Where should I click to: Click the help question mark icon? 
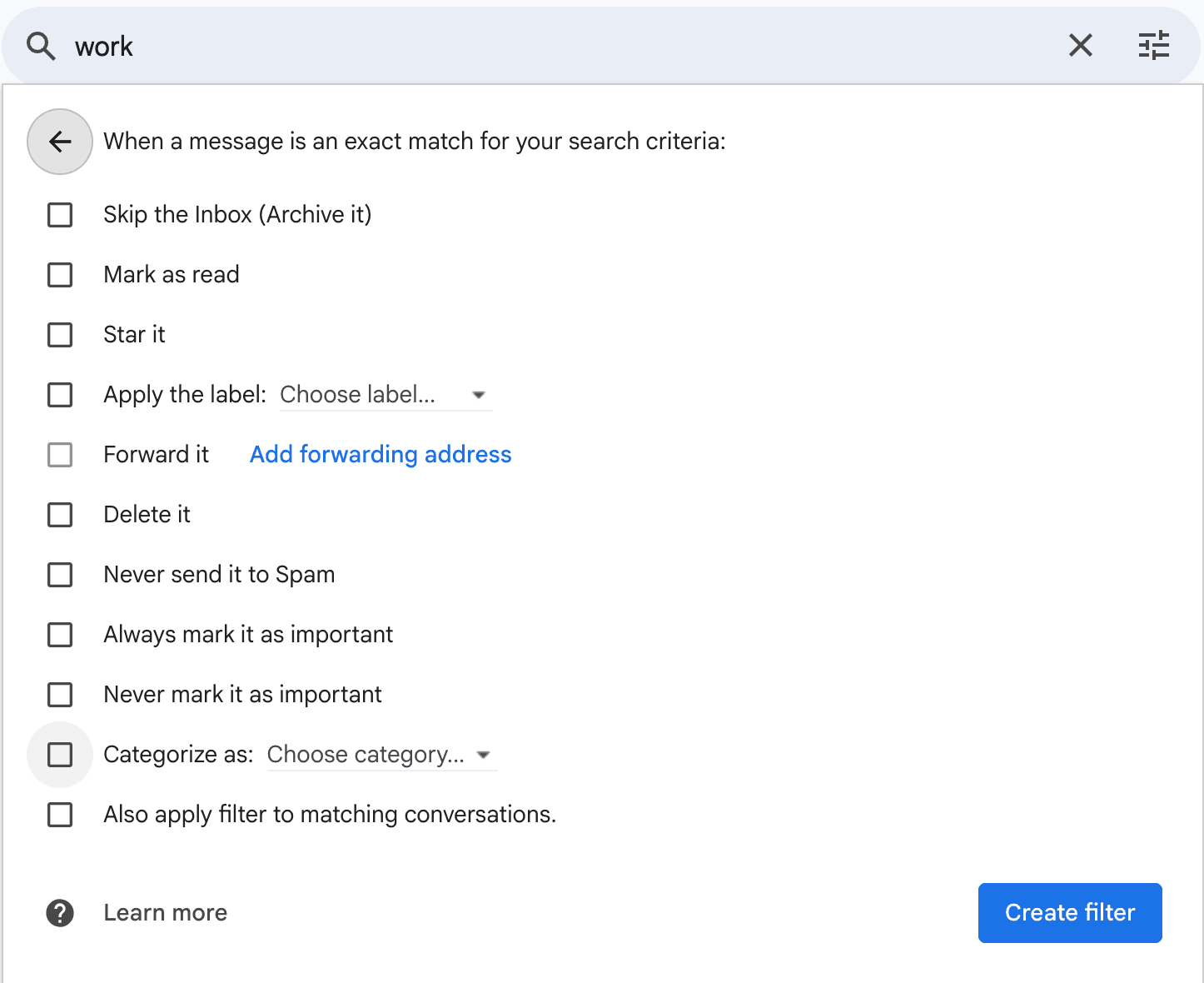(x=59, y=912)
